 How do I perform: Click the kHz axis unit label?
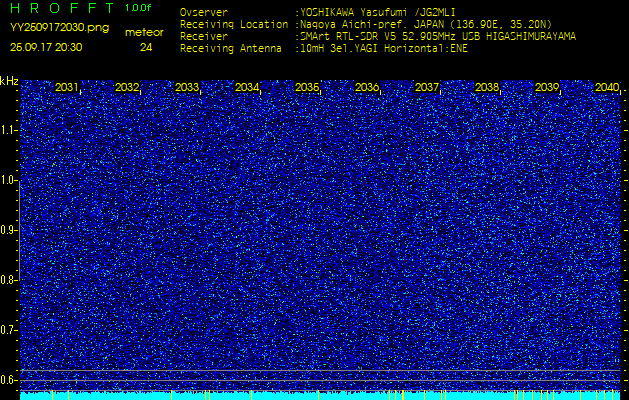coord(9,81)
